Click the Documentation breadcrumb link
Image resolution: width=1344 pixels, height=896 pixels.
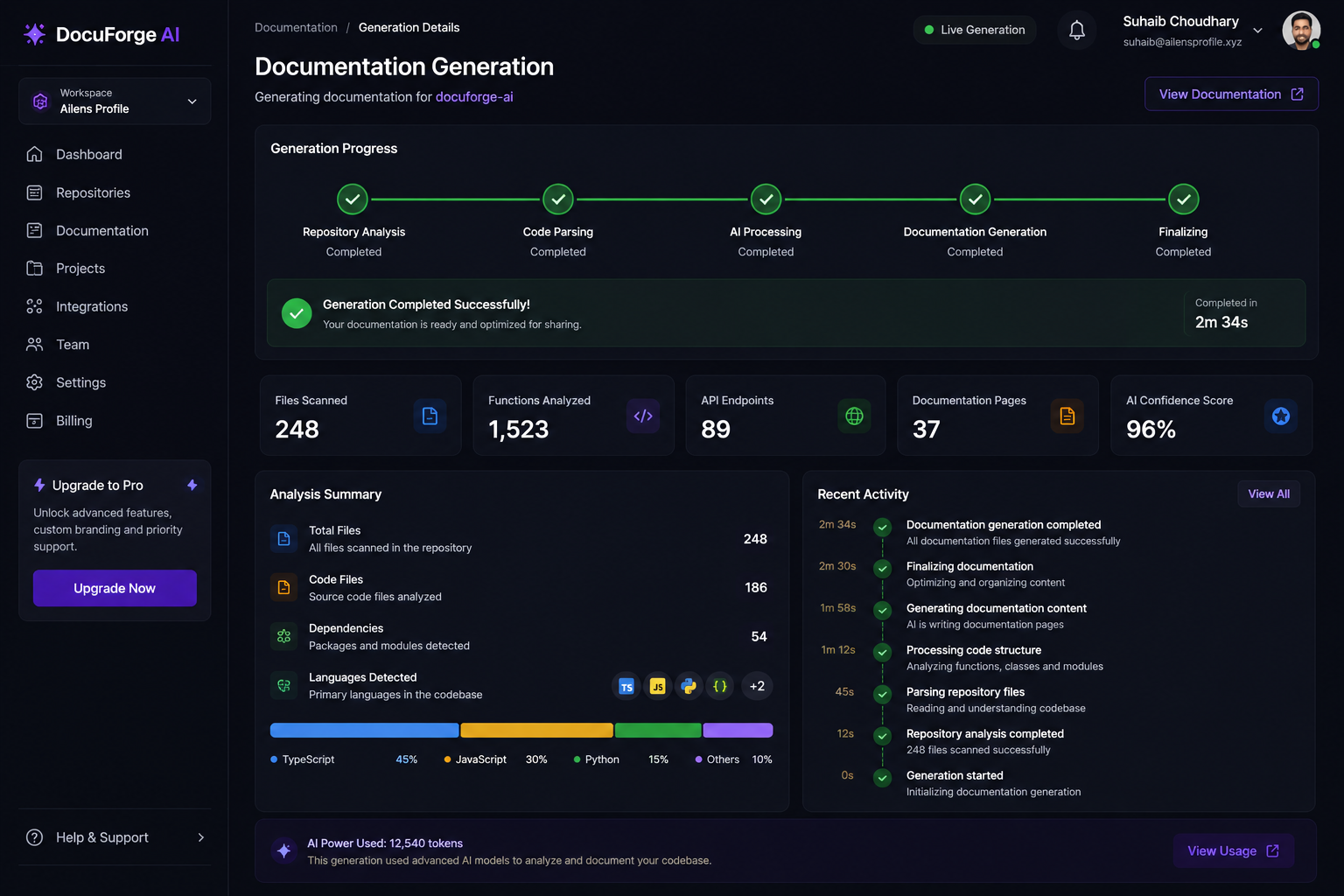[296, 28]
